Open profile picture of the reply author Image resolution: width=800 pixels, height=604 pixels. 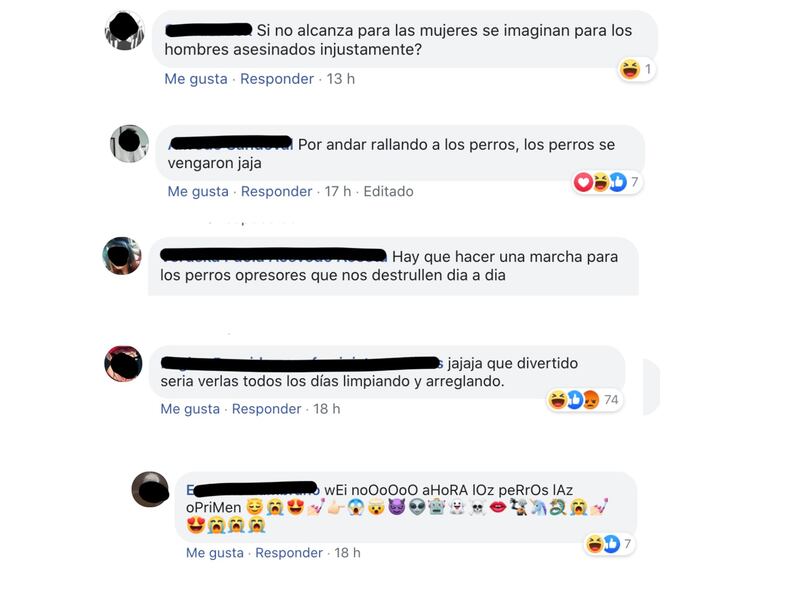150,489
